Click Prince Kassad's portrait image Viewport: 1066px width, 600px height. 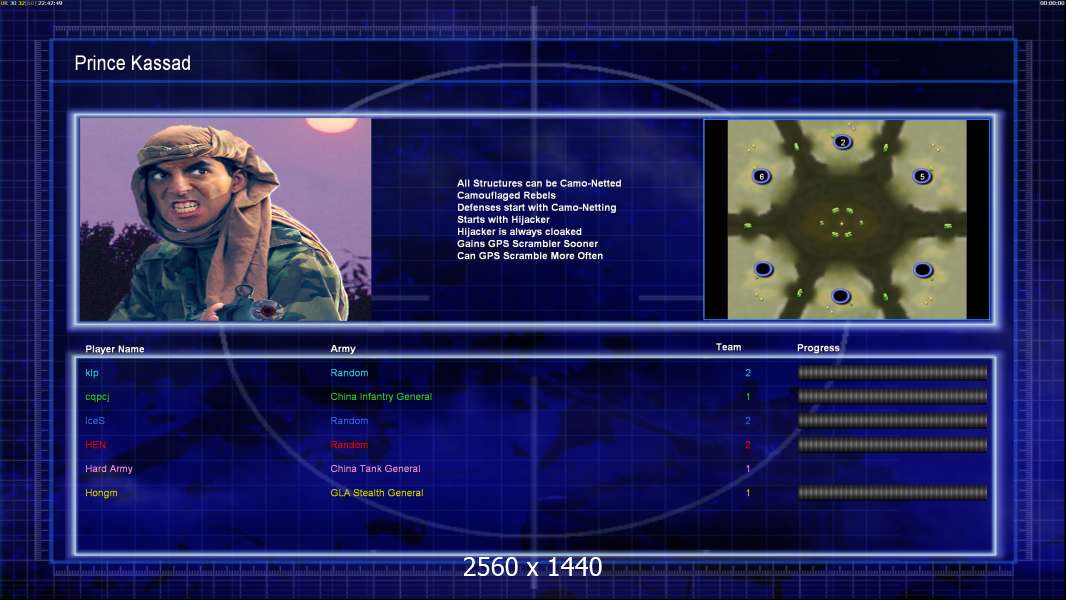pos(225,219)
